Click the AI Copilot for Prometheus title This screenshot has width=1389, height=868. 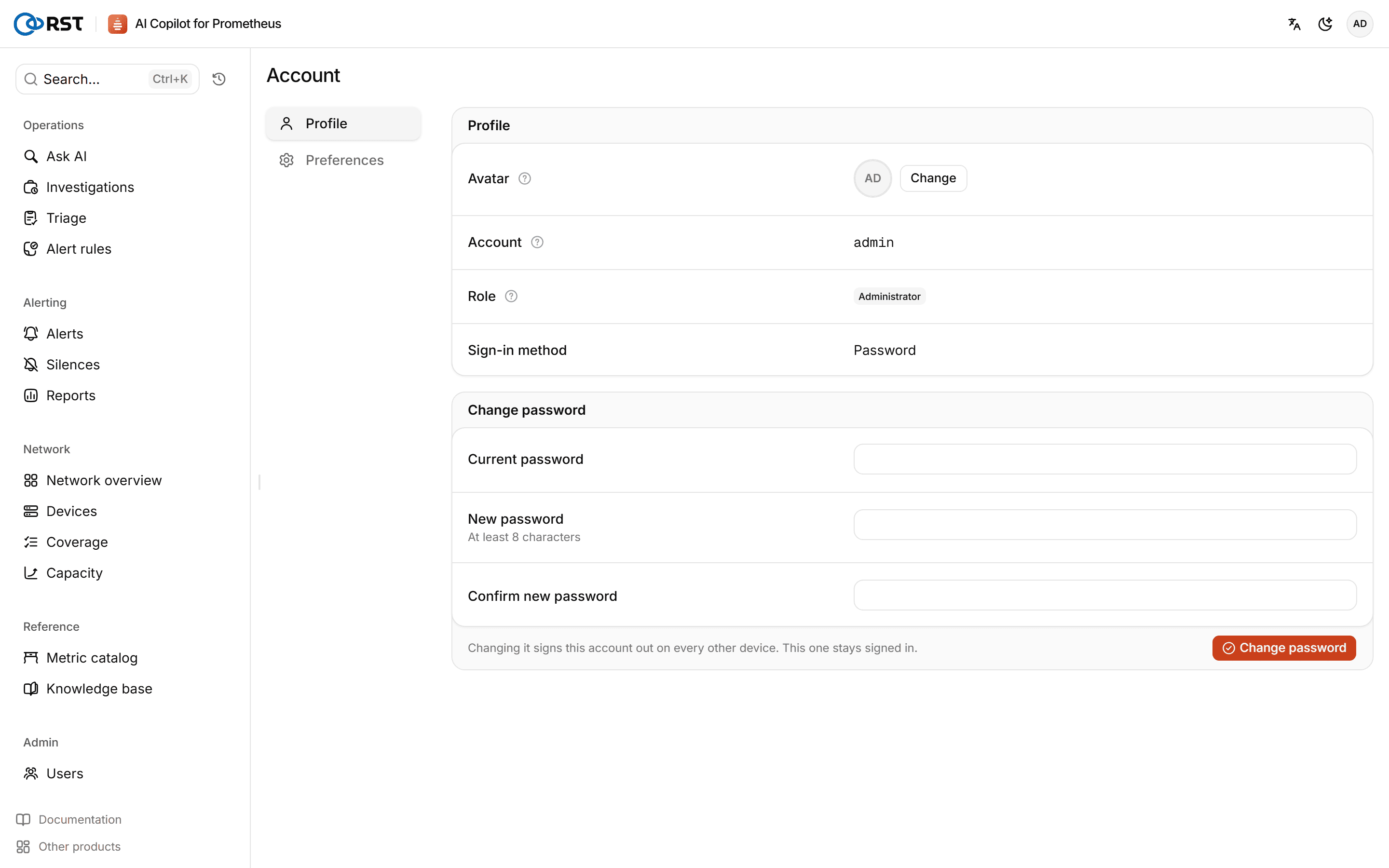point(208,24)
